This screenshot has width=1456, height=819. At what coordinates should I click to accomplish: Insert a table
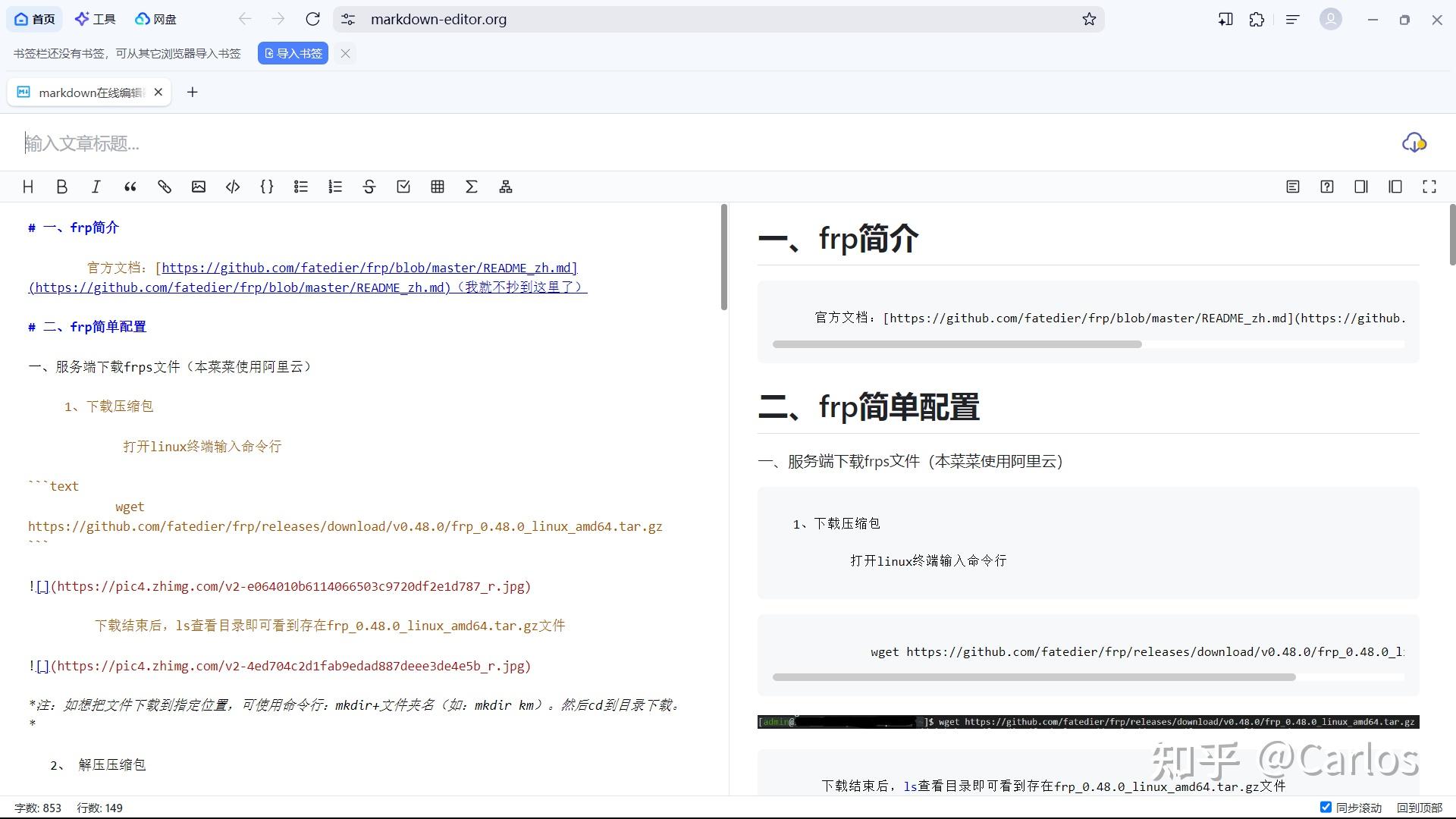pyautogui.click(x=437, y=187)
